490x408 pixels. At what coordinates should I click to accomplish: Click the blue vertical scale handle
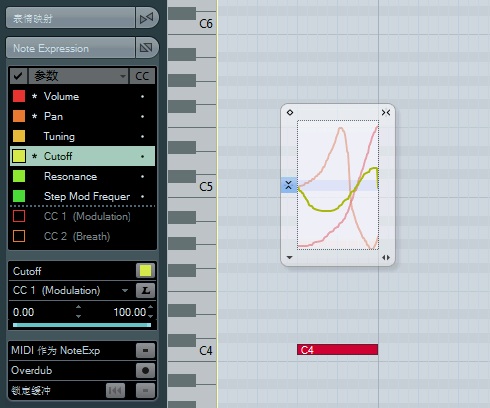[x=289, y=185]
